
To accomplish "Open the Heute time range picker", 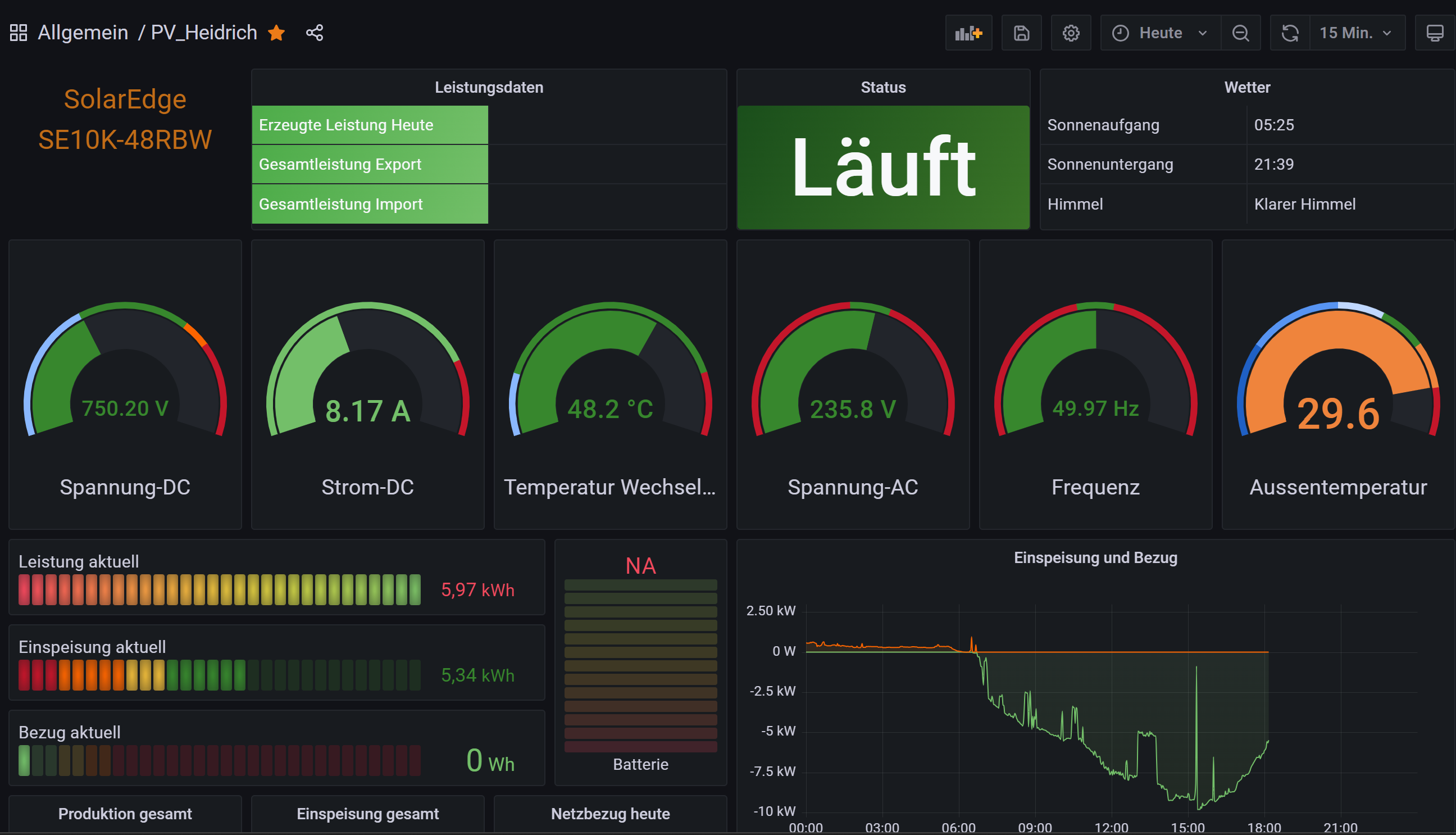I will (1159, 33).
